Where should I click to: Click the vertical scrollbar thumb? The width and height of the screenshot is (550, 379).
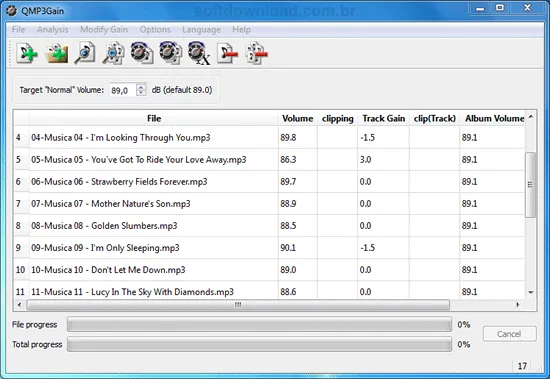pyautogui.click(x=531, y=185)
